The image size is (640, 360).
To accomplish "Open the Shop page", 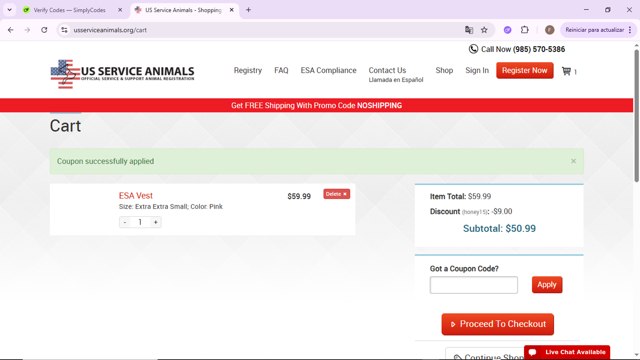I will [444, 70].
